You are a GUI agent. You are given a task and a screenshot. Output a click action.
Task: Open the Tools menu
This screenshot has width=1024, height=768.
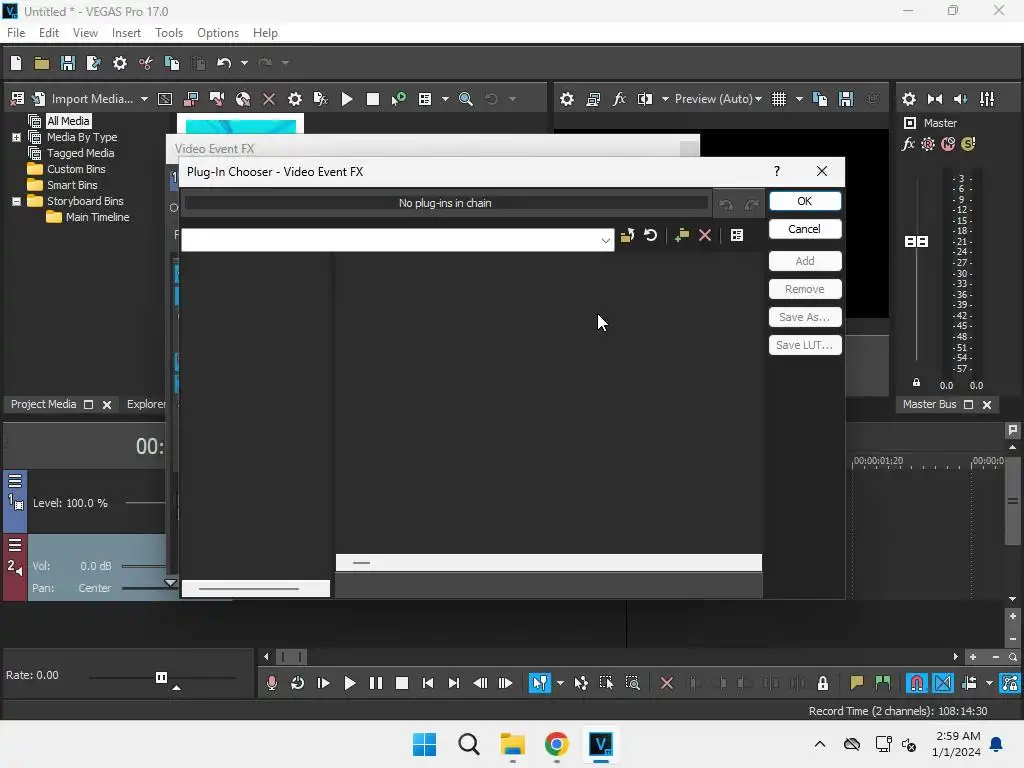point(168,33)
